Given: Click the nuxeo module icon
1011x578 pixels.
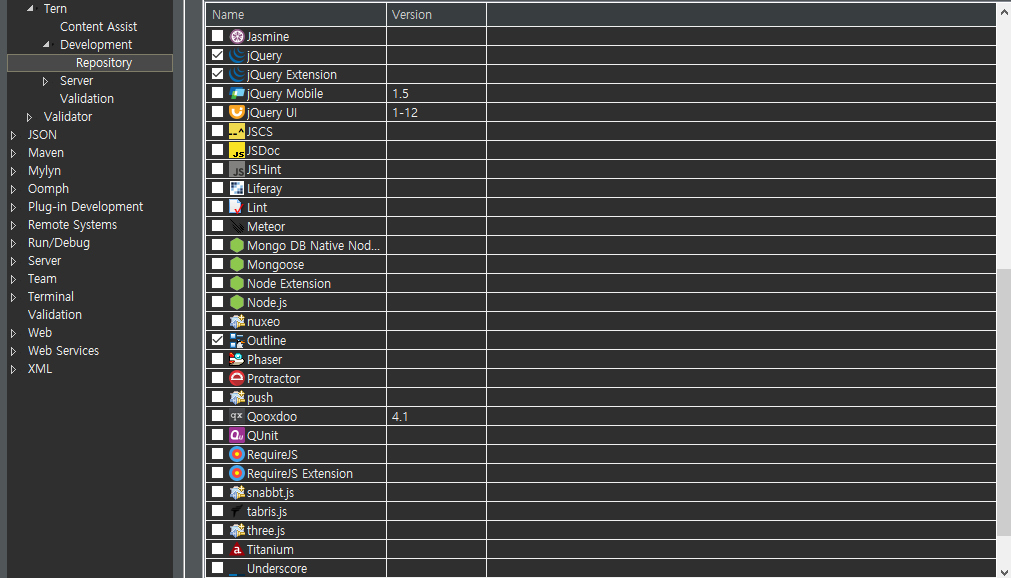Looking at the screenshot, I should (x=237, y=321).
